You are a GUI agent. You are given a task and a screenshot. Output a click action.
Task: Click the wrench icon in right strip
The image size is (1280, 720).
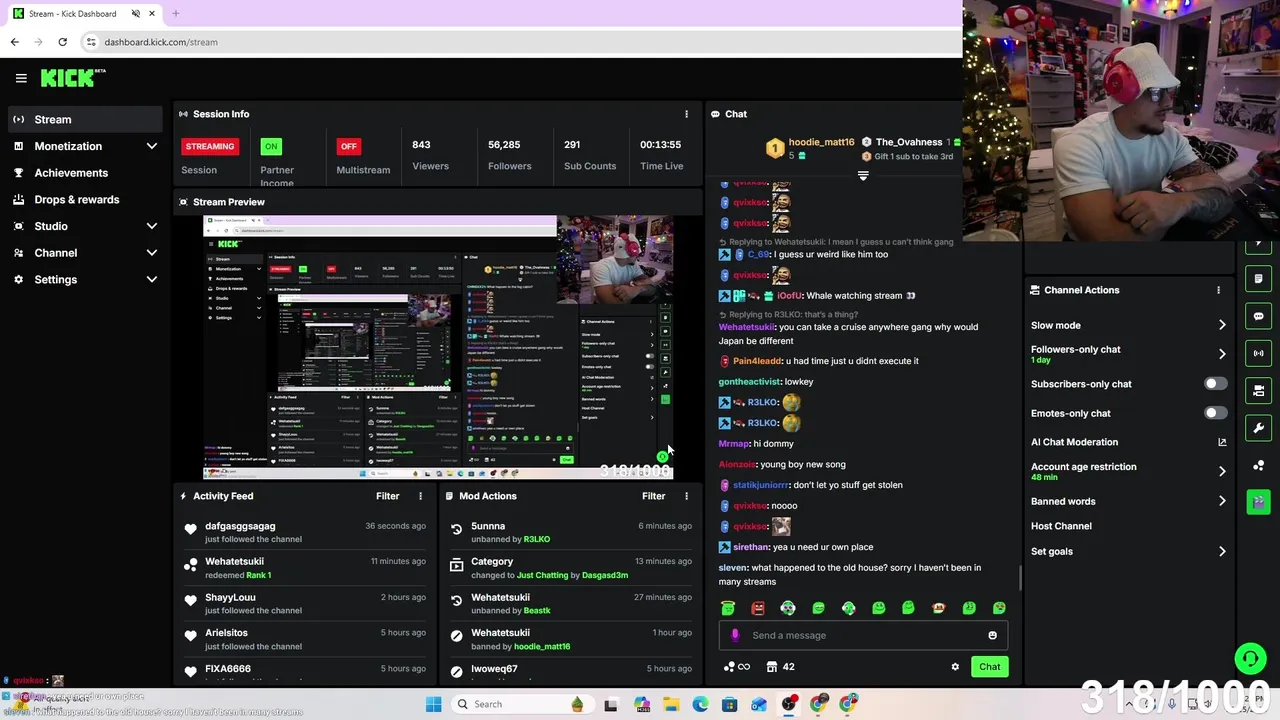(1259, 428)
